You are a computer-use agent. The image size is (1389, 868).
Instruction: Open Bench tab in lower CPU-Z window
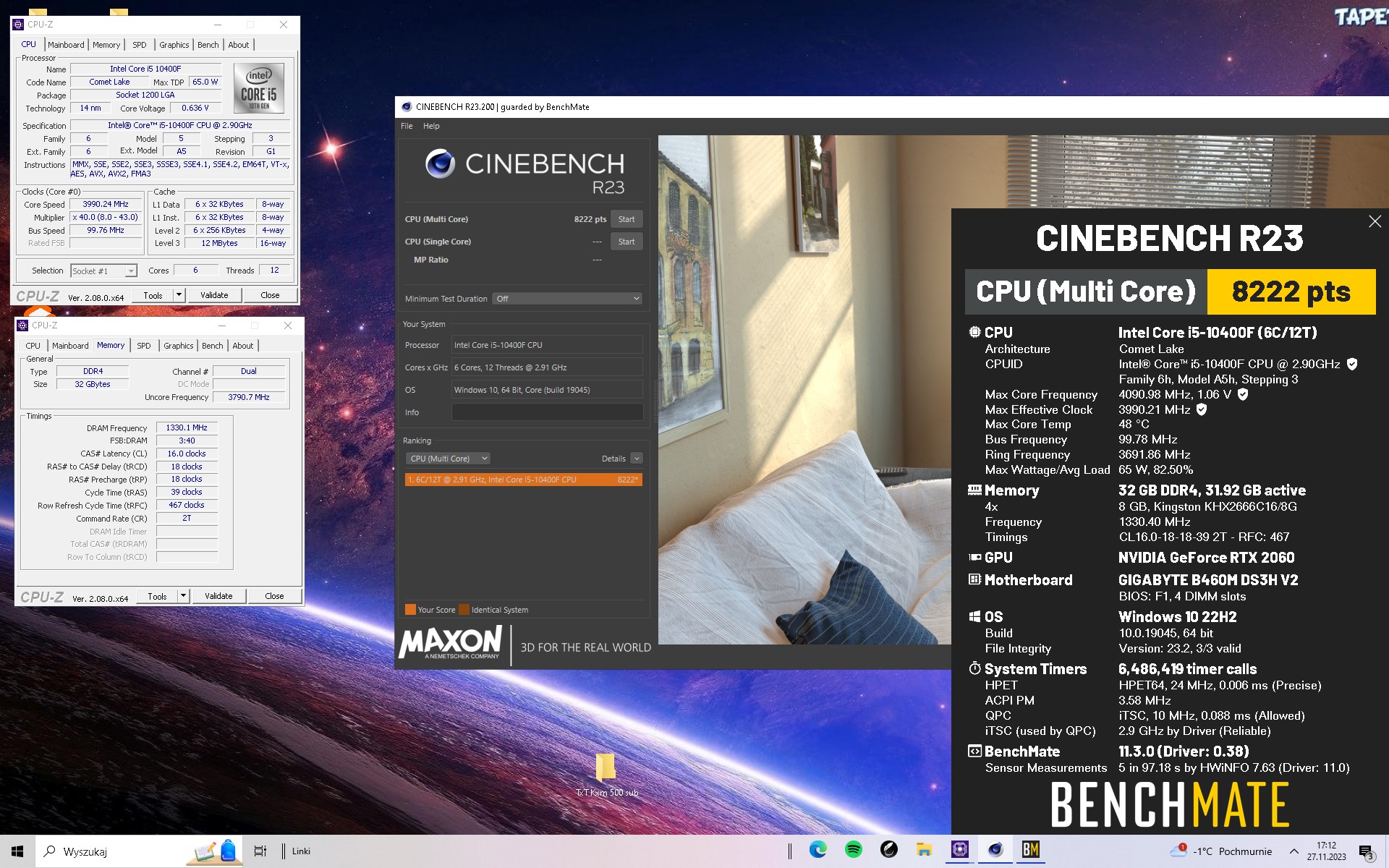[213, 346]
